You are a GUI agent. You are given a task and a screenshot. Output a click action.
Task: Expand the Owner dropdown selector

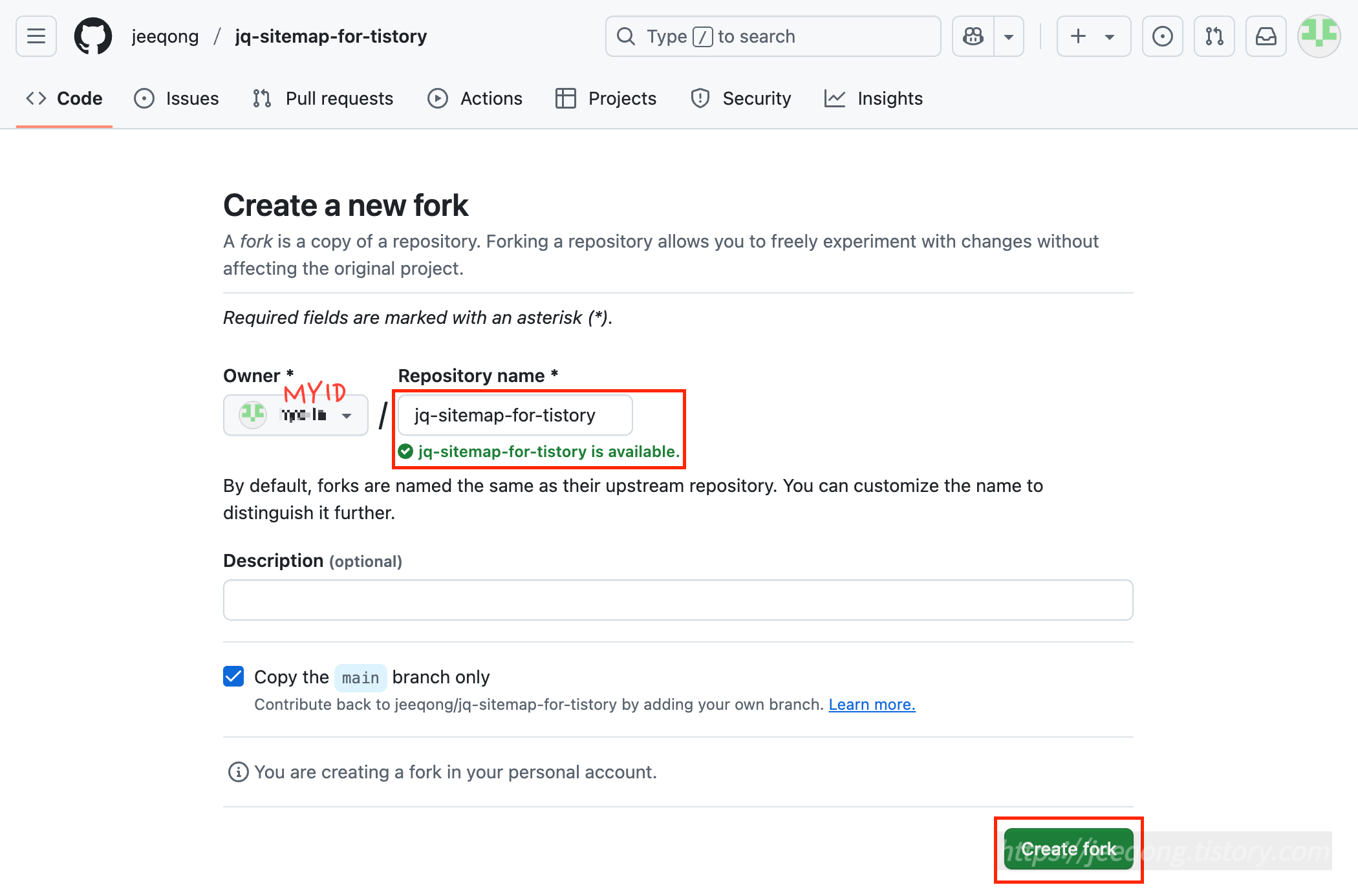(x=296, y=415)
